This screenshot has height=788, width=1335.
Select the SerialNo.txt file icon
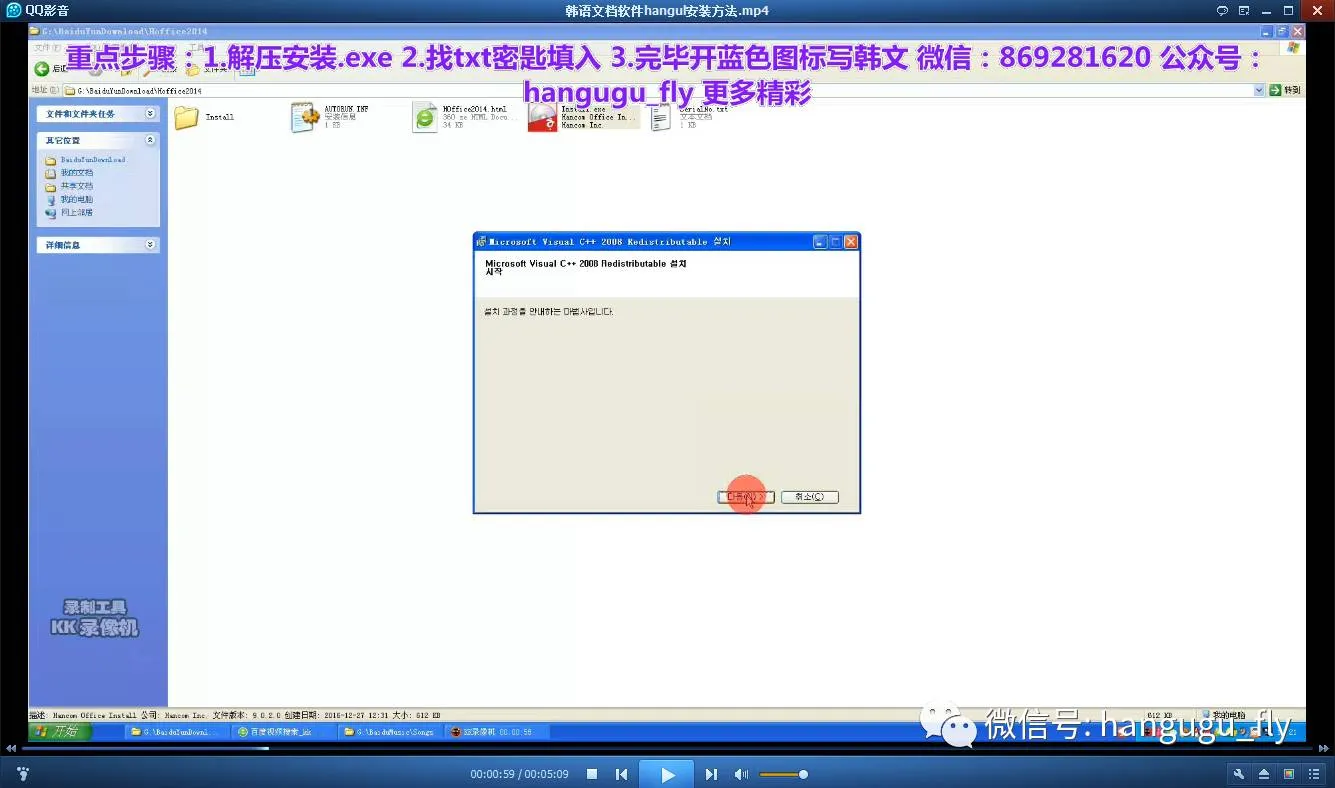(x=661, y=119)
